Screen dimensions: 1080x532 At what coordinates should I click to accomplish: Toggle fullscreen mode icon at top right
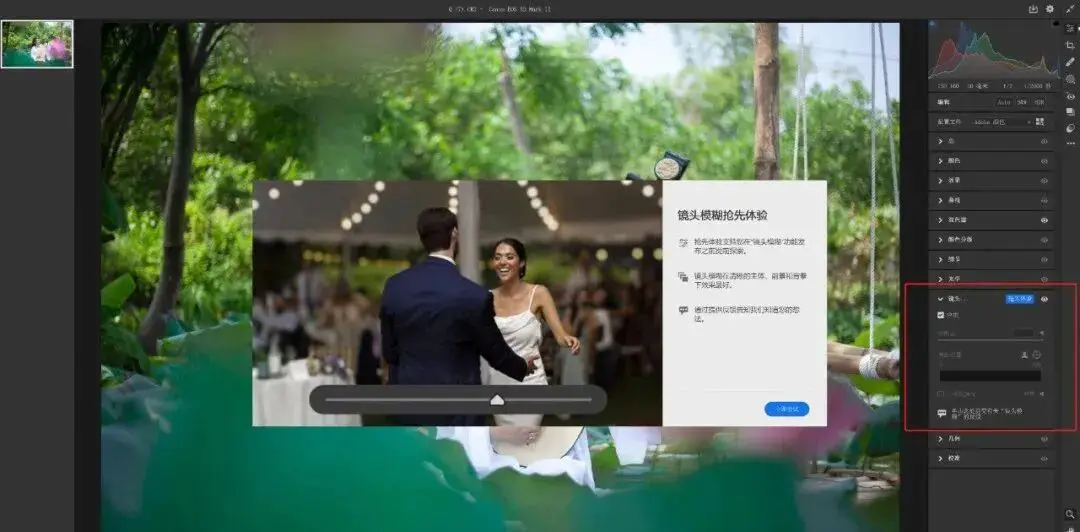point(1070,9)
